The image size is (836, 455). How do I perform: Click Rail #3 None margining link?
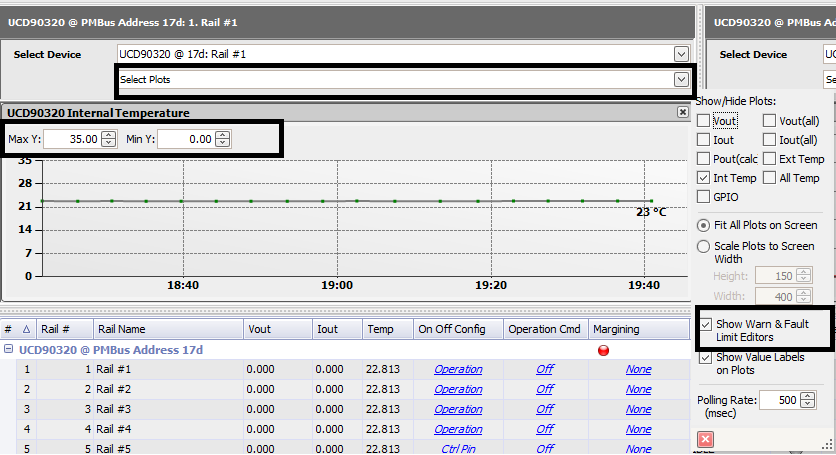click(x=638, y=409)
